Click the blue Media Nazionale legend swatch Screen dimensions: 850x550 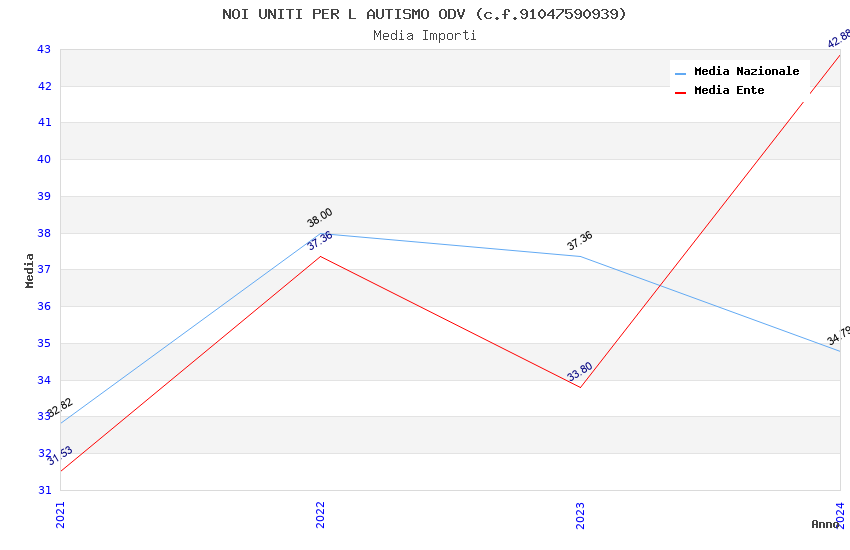[x=680, y=73]
